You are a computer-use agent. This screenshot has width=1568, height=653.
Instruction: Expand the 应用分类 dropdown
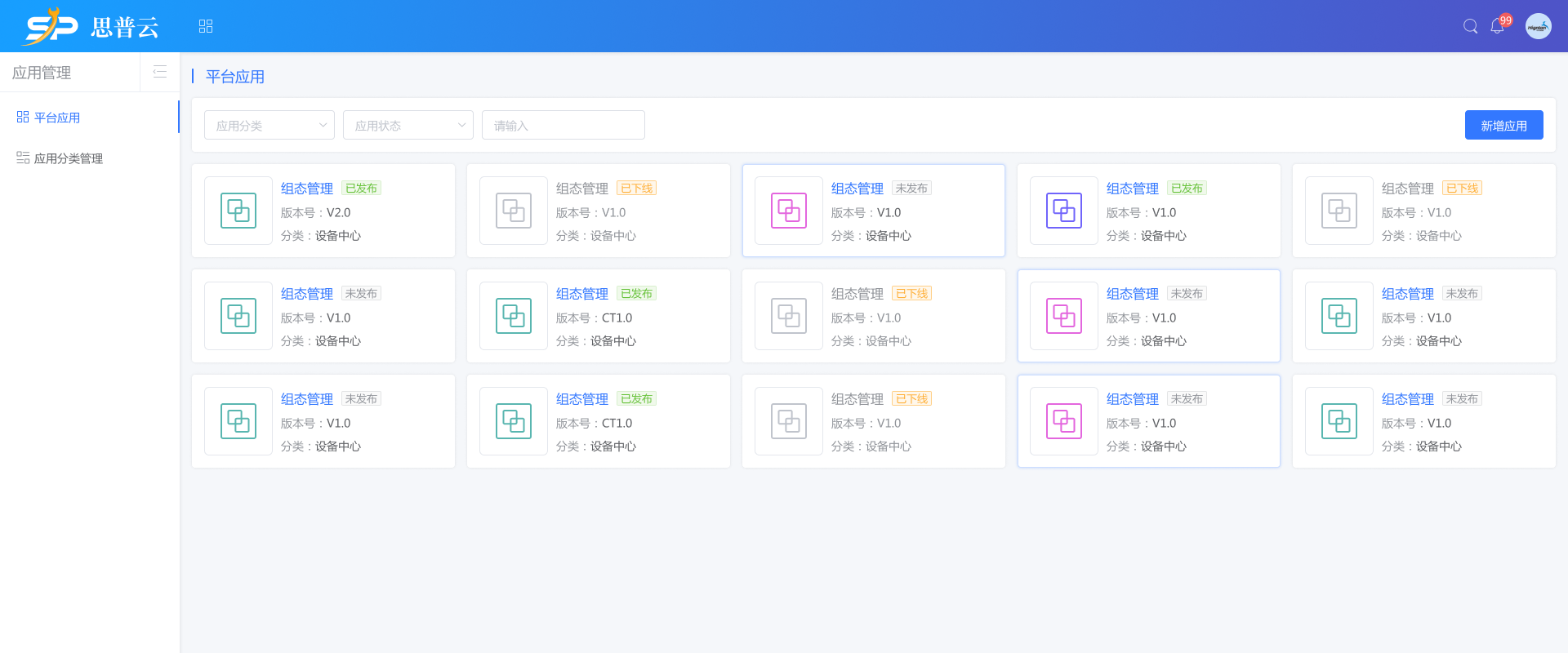click(269, 125)
